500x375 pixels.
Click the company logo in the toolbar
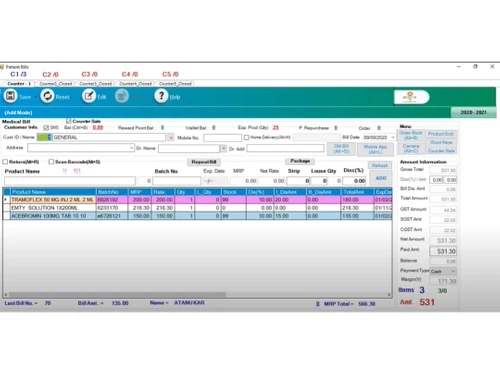pos(411,97)
